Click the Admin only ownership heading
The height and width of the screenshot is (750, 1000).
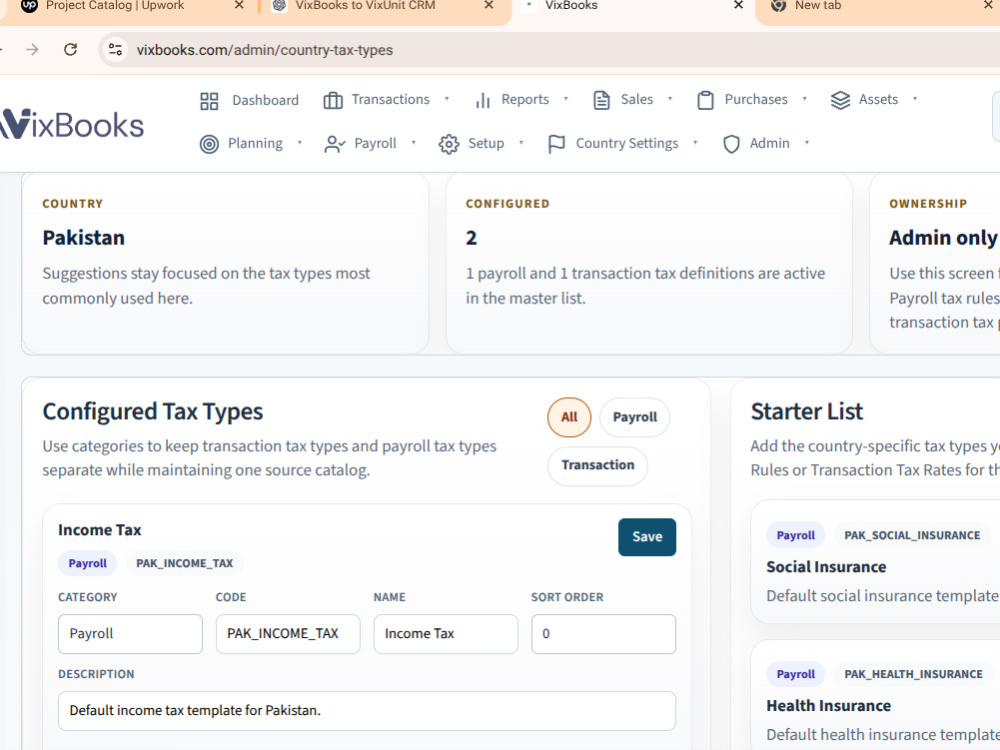pos(943,238)
